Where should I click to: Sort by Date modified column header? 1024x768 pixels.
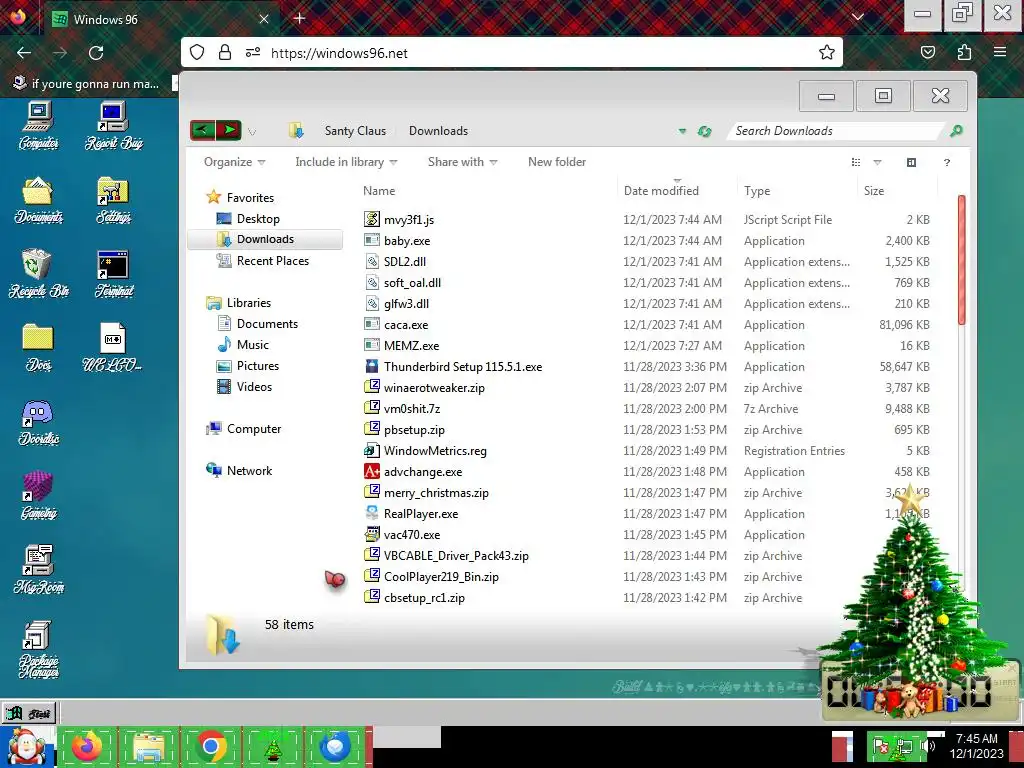(676, 191)
